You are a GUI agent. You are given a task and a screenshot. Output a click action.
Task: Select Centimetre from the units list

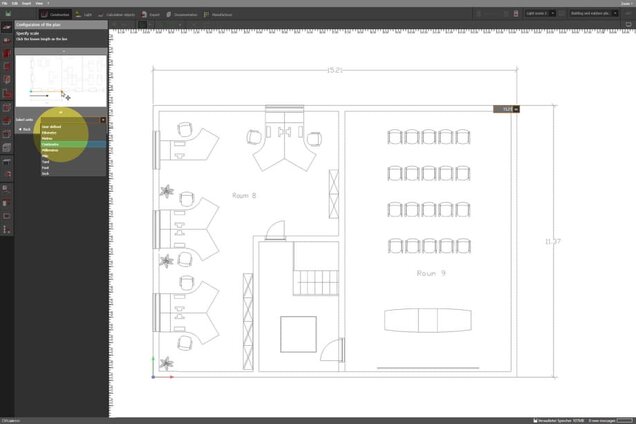coord(51,144)
